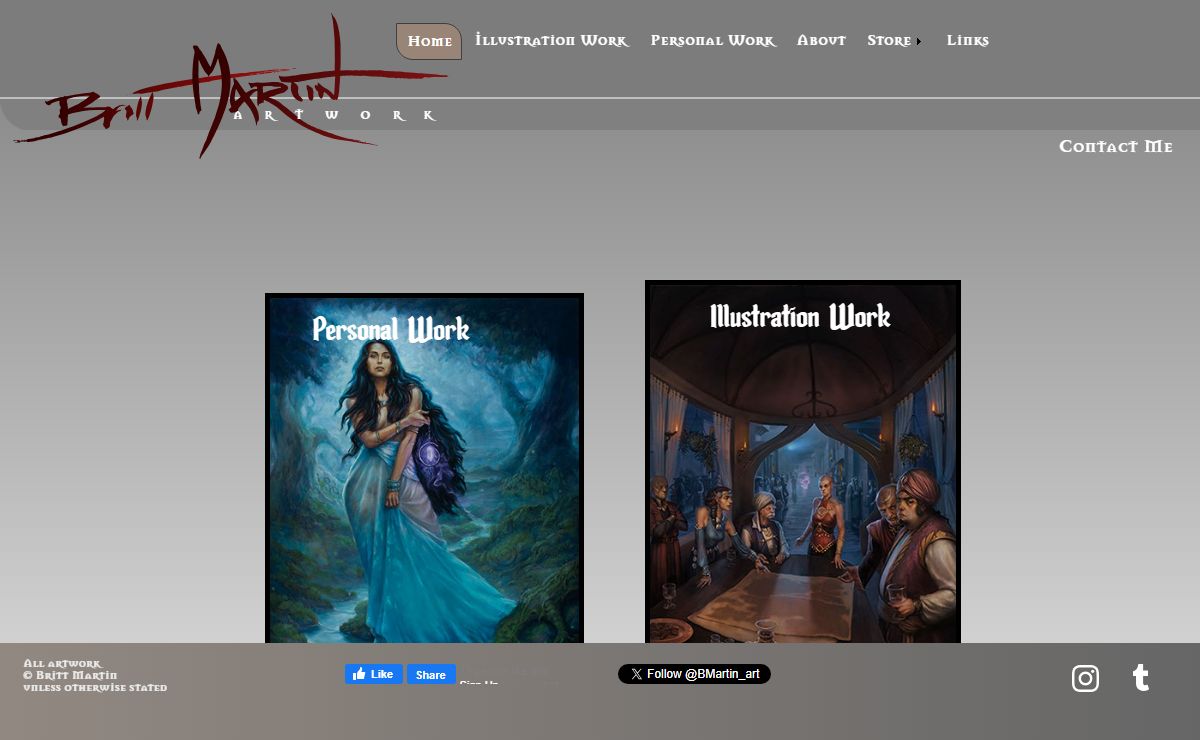Image resolution: width=1200 pixels, height=740 pixels.
Task: Open the Illustration Work artwork thumbnail
Action: [x=803, y=462]
